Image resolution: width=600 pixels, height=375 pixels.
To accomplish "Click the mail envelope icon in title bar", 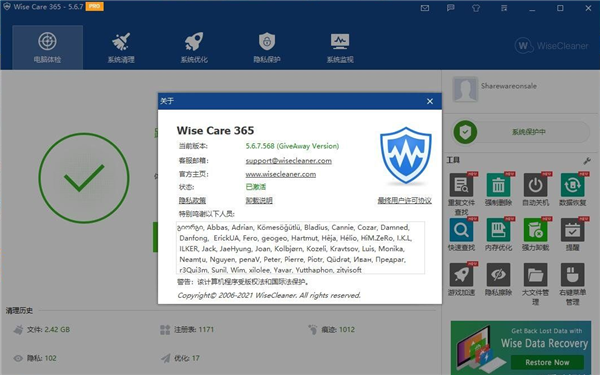I will [425, 8].
